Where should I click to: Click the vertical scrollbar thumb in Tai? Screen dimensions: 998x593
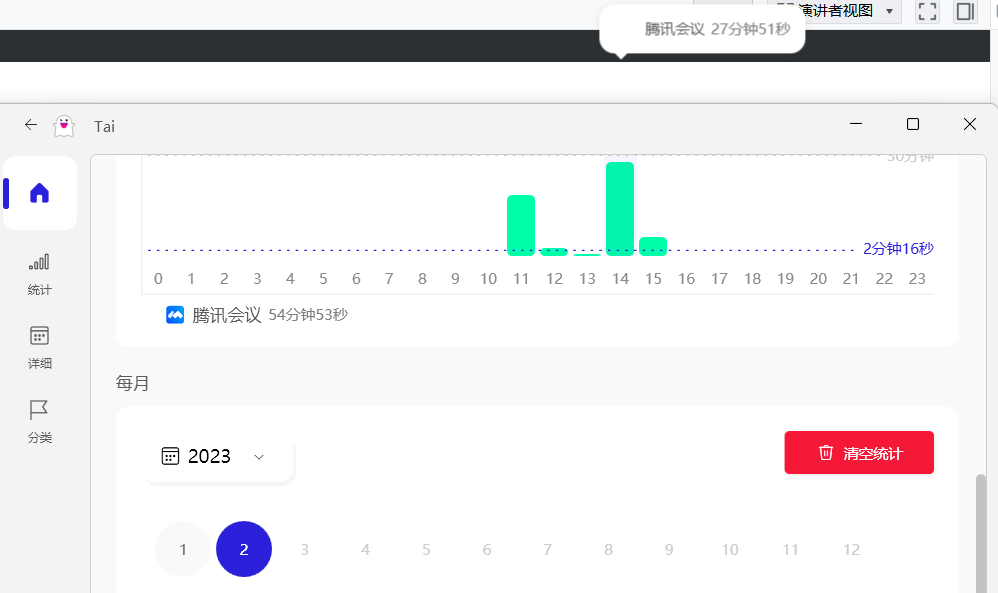click(981, 533)
